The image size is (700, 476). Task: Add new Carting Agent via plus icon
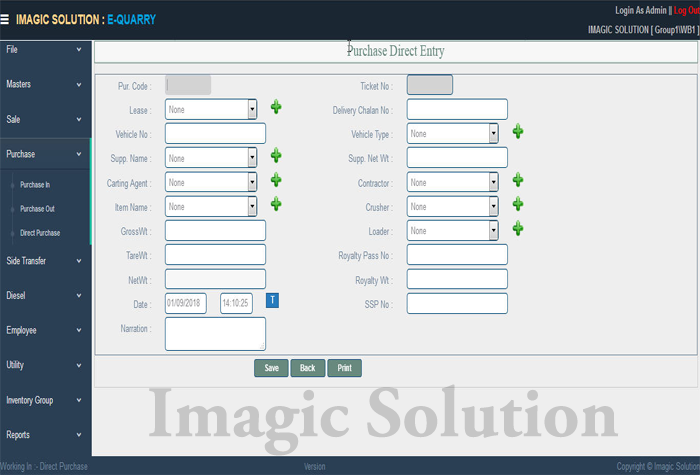click(276, 180)
